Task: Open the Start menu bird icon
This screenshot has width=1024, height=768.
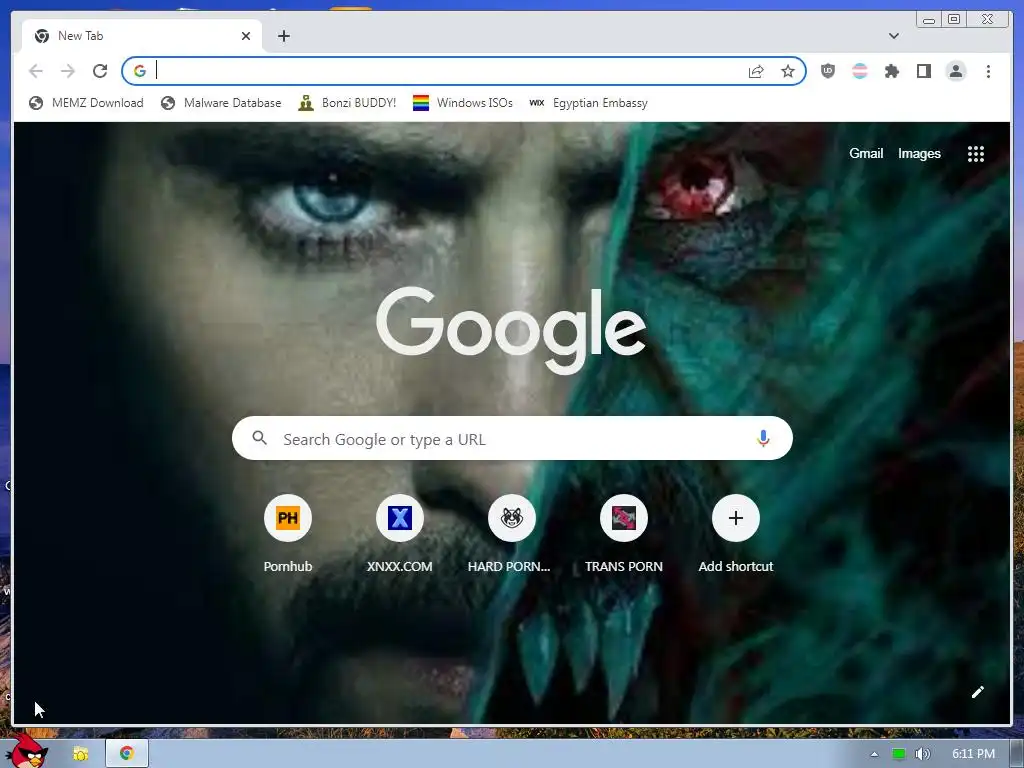Action: coord(26,752)
